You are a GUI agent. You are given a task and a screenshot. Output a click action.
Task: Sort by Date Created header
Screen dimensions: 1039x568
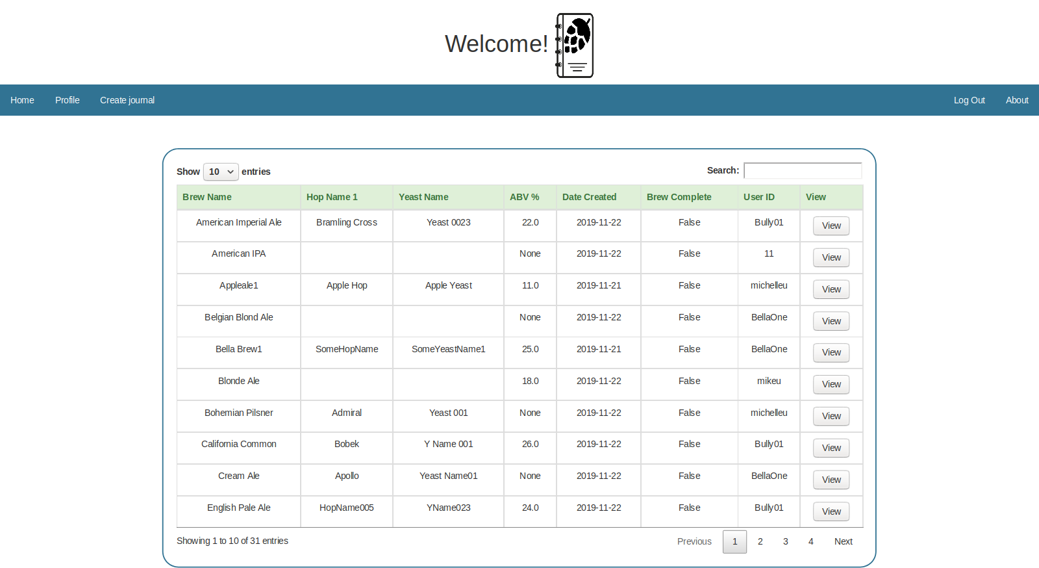click(x=589, y=197)
